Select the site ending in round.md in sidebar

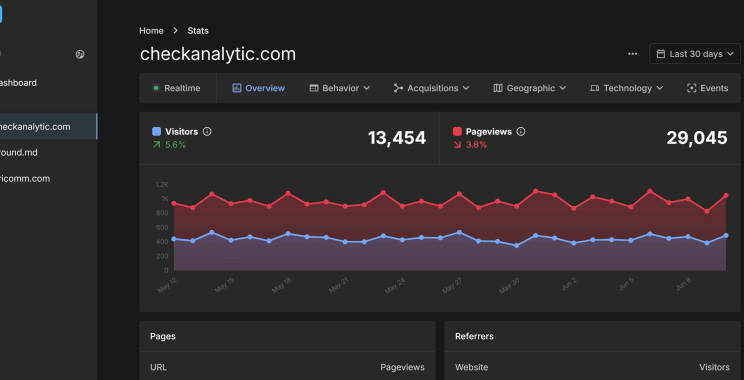coord(19,153)
